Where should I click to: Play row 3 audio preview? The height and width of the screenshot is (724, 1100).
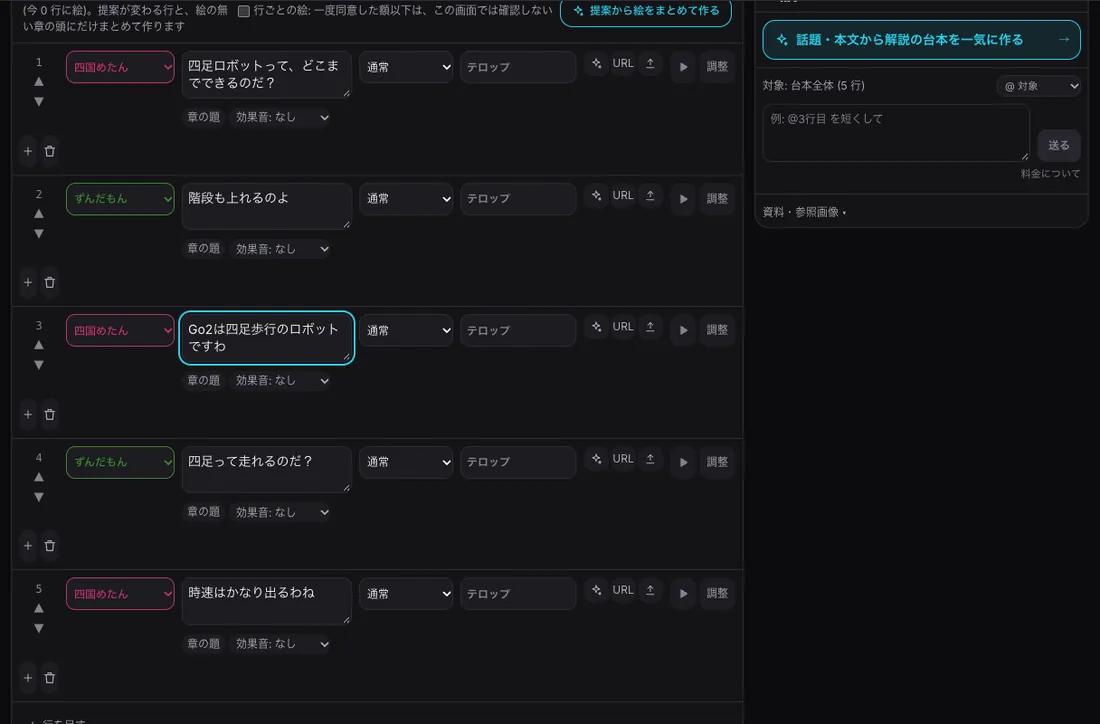coord(683,330)
